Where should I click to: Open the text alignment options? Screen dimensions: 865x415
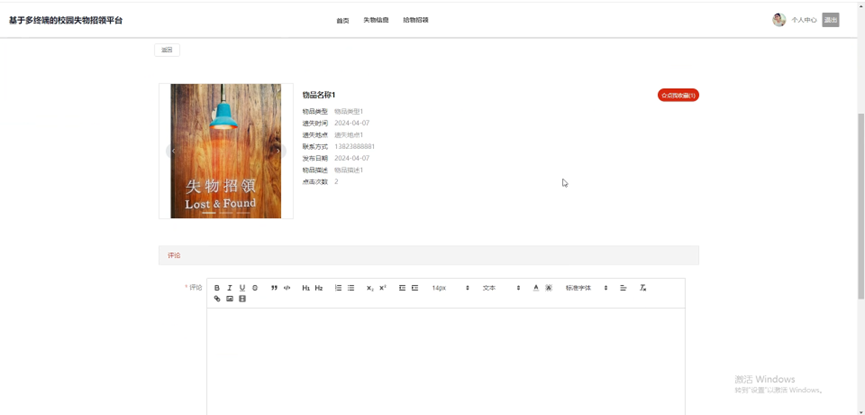pyautogui.click(x=623, y=288)
